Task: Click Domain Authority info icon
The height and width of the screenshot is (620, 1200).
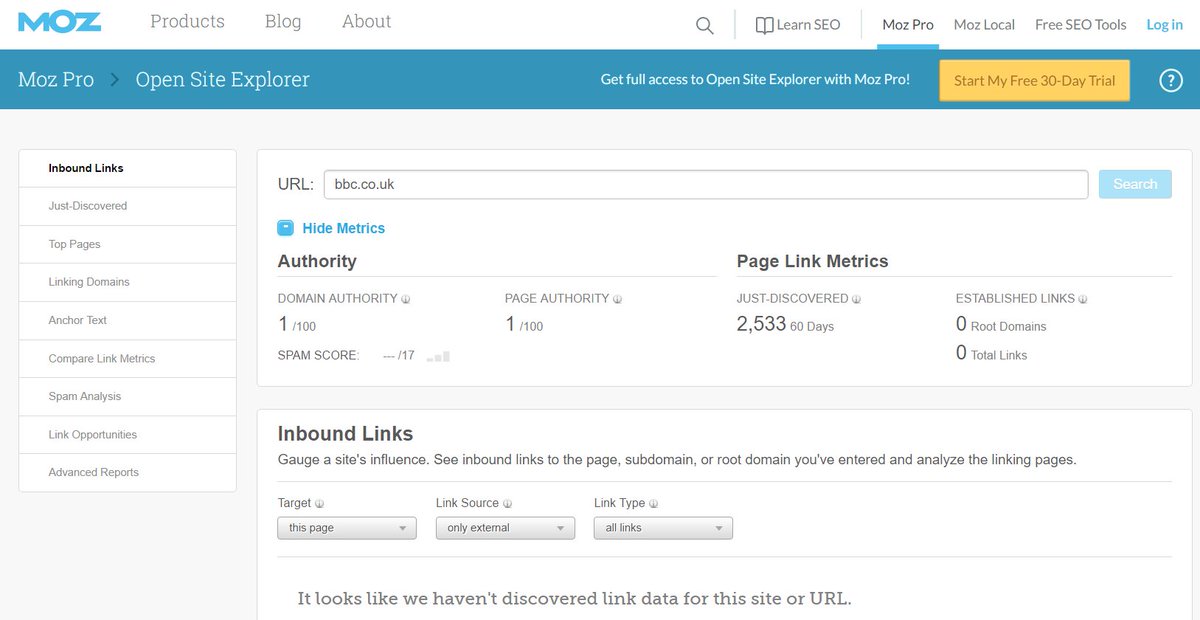Action: tap(406, 299)
